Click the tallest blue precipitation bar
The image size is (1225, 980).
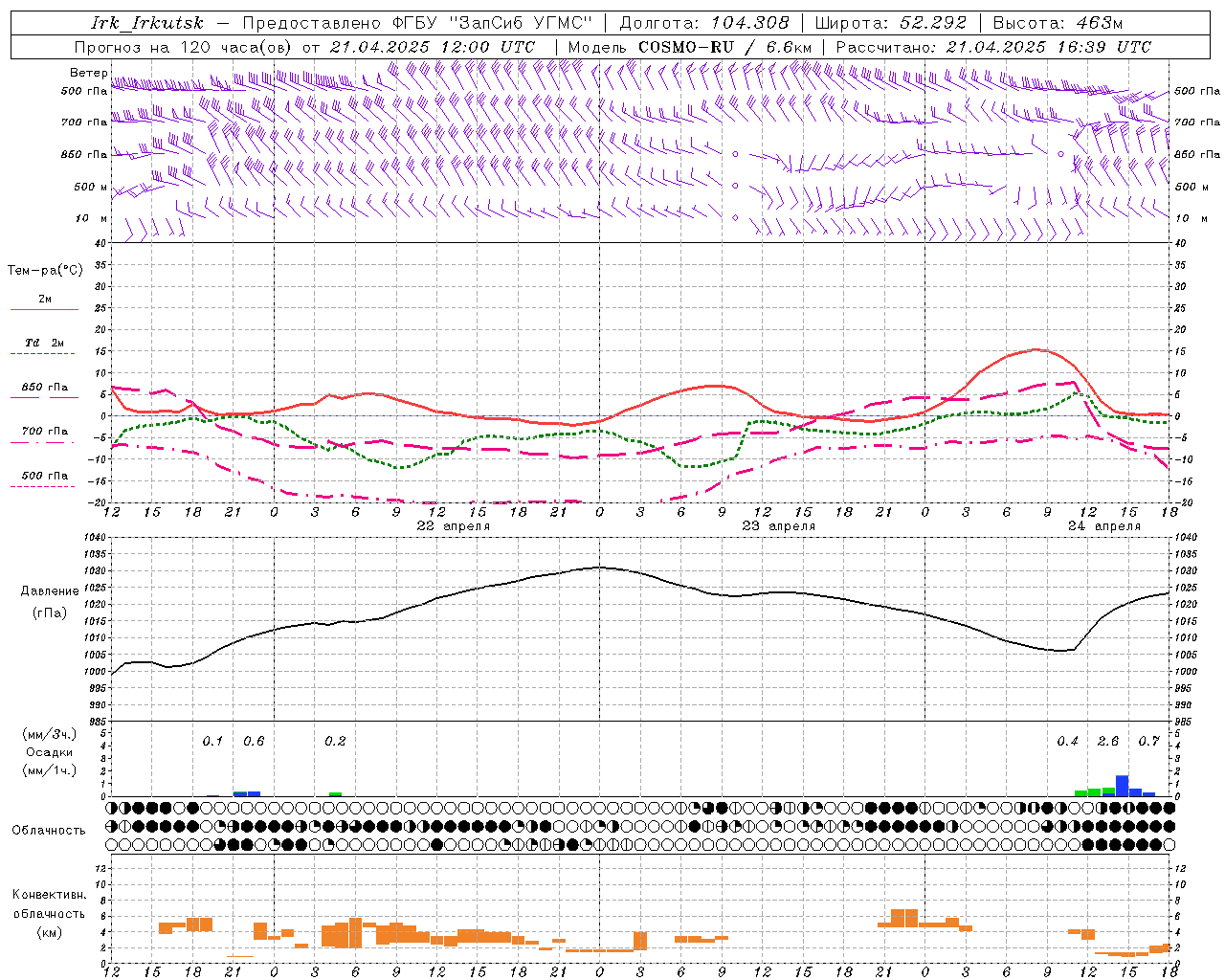[x=1122, y=786]
